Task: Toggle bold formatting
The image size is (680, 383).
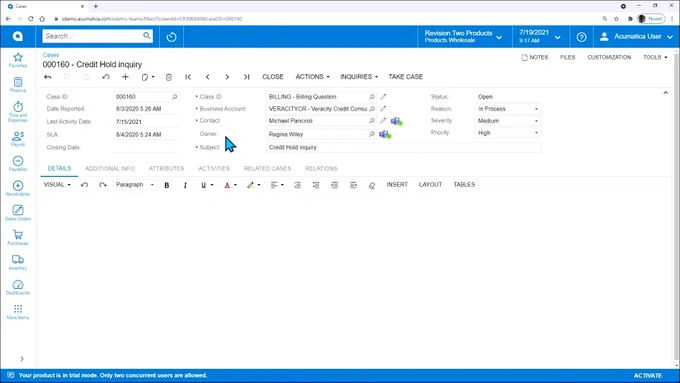Action: (x=167, y=185)
